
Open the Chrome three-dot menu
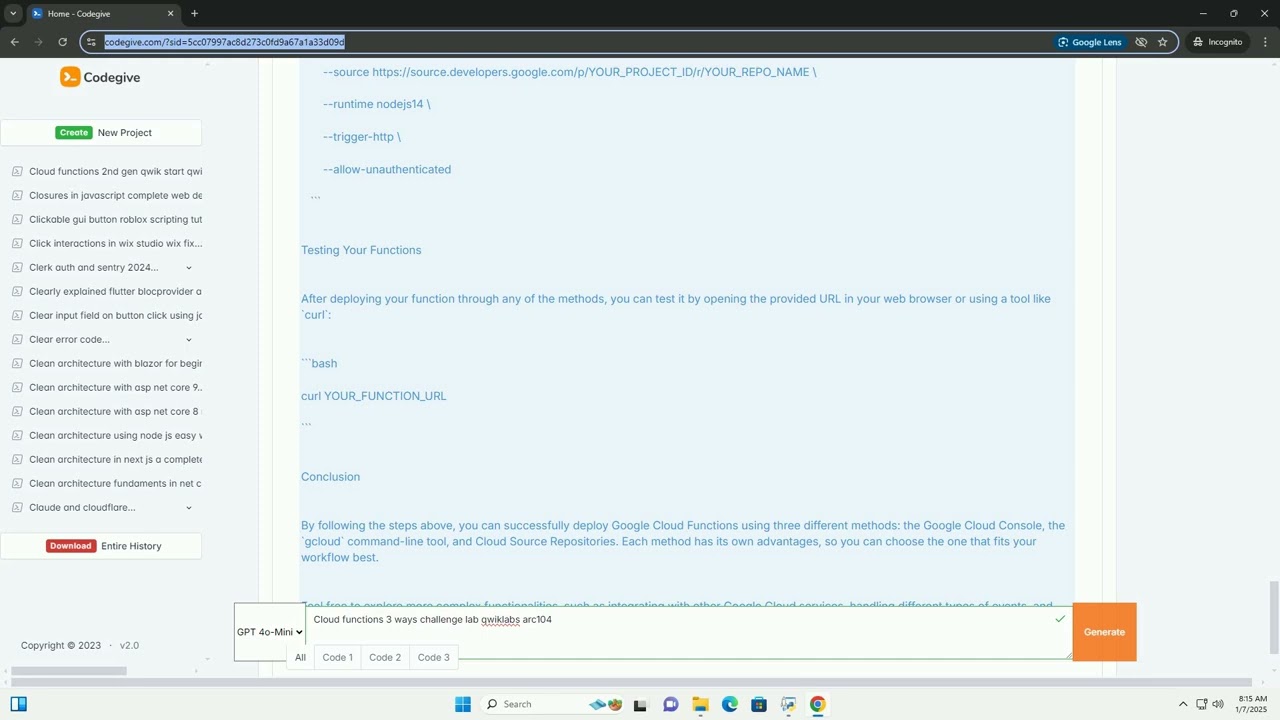click(x=1265, y=42)
